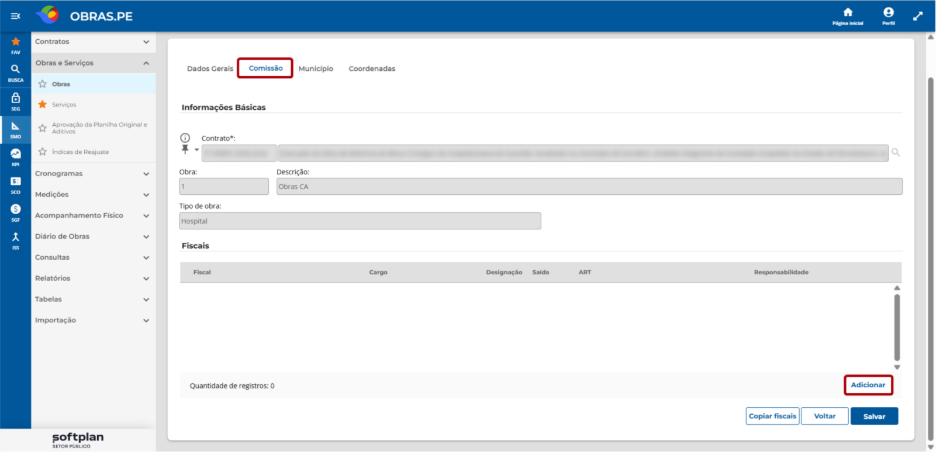Viewport: 936px width, 453px height.
Task: Click the magnifier icon at Contrato field end
Action: (895, 153)
